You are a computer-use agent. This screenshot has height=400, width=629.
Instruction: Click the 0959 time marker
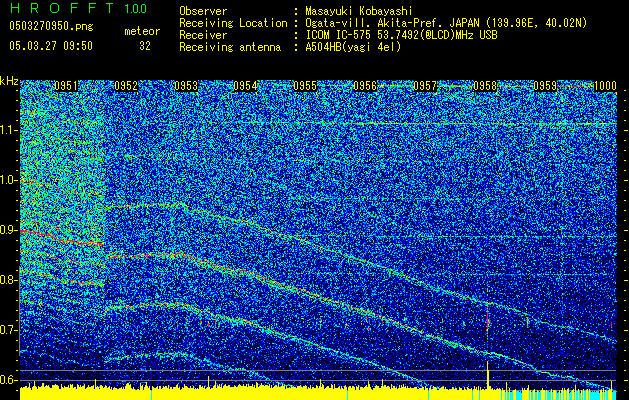[x=545, y=86]
